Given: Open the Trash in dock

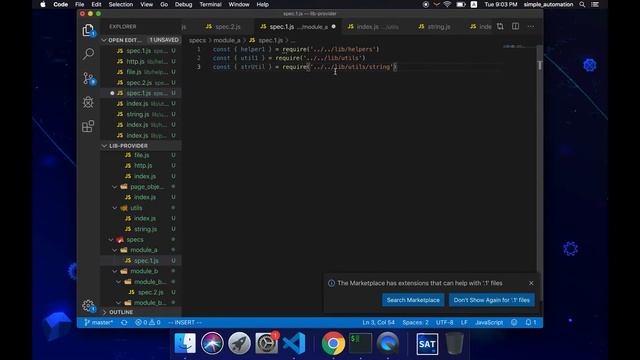Looking at the screenshot, I should pos(454,343).
